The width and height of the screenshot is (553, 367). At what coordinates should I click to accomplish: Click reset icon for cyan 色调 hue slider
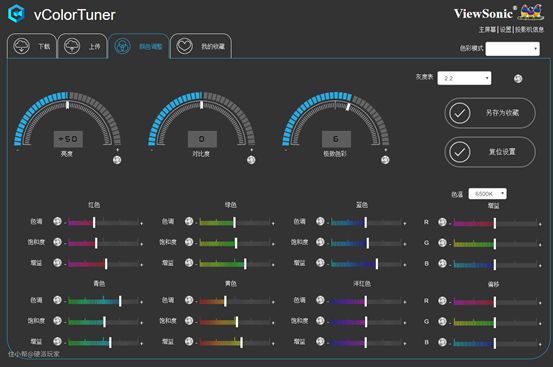[x=57, y=300]
